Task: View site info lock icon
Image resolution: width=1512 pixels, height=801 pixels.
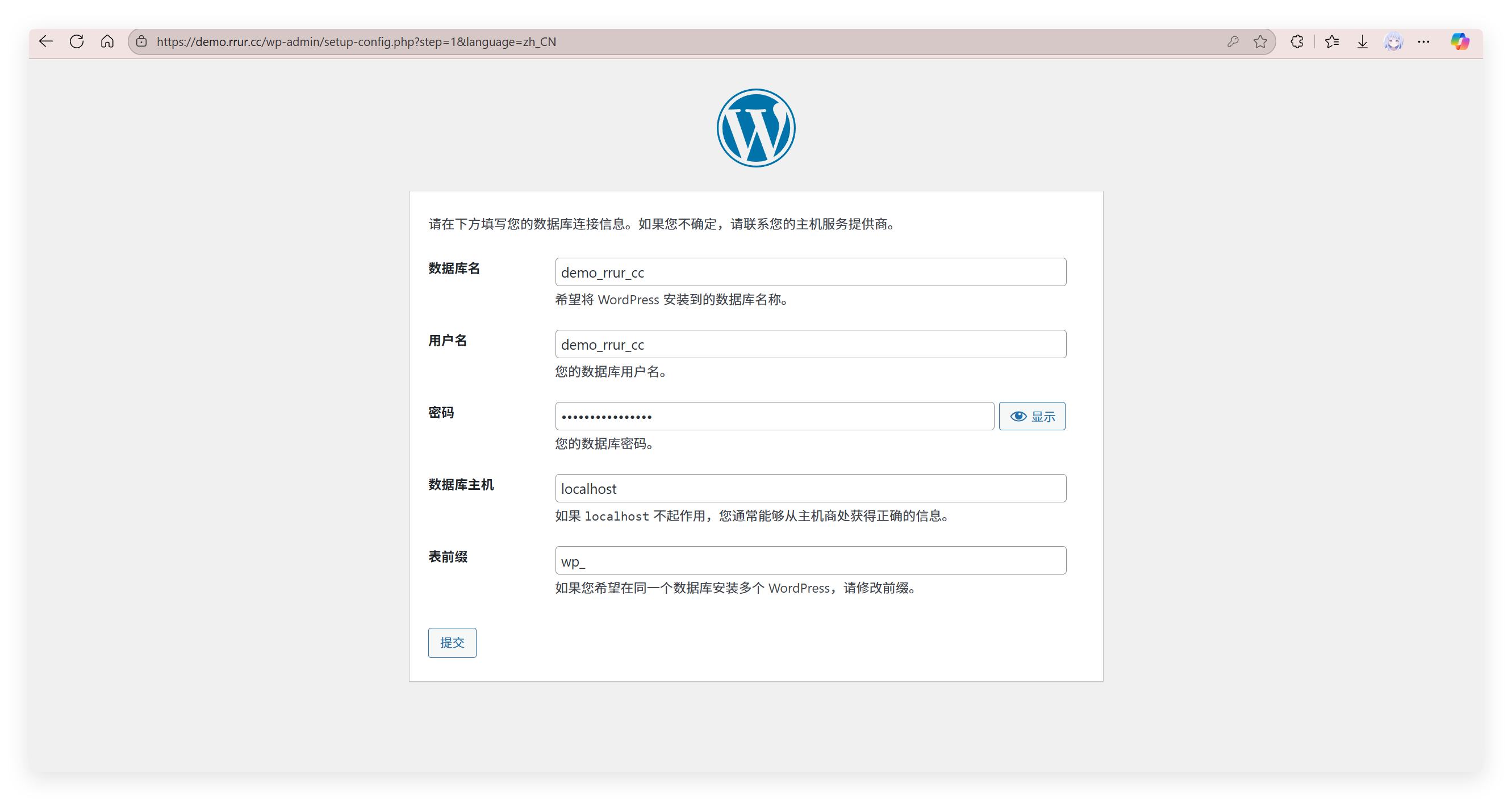Action: (x=141, y=41)
